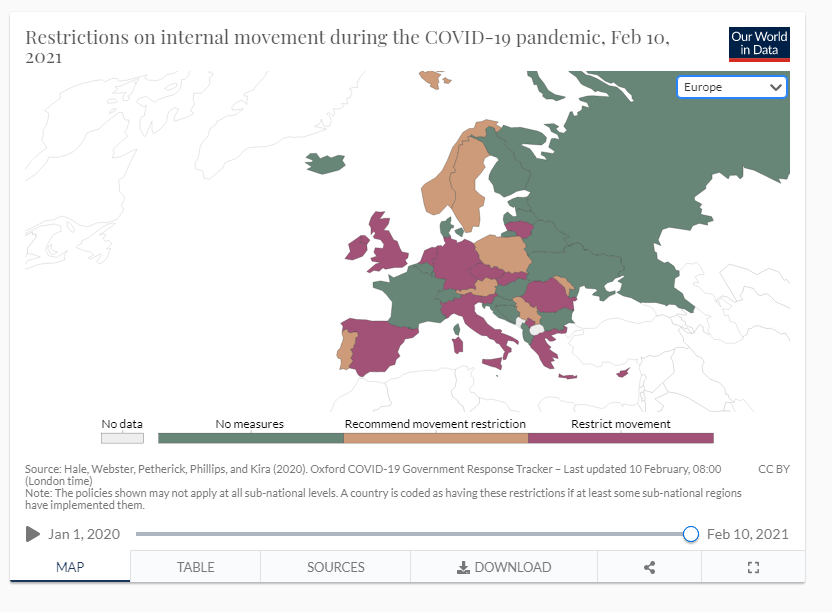Click Spain on the map
The width and height of the screenshot is (832, 612).
385,345
